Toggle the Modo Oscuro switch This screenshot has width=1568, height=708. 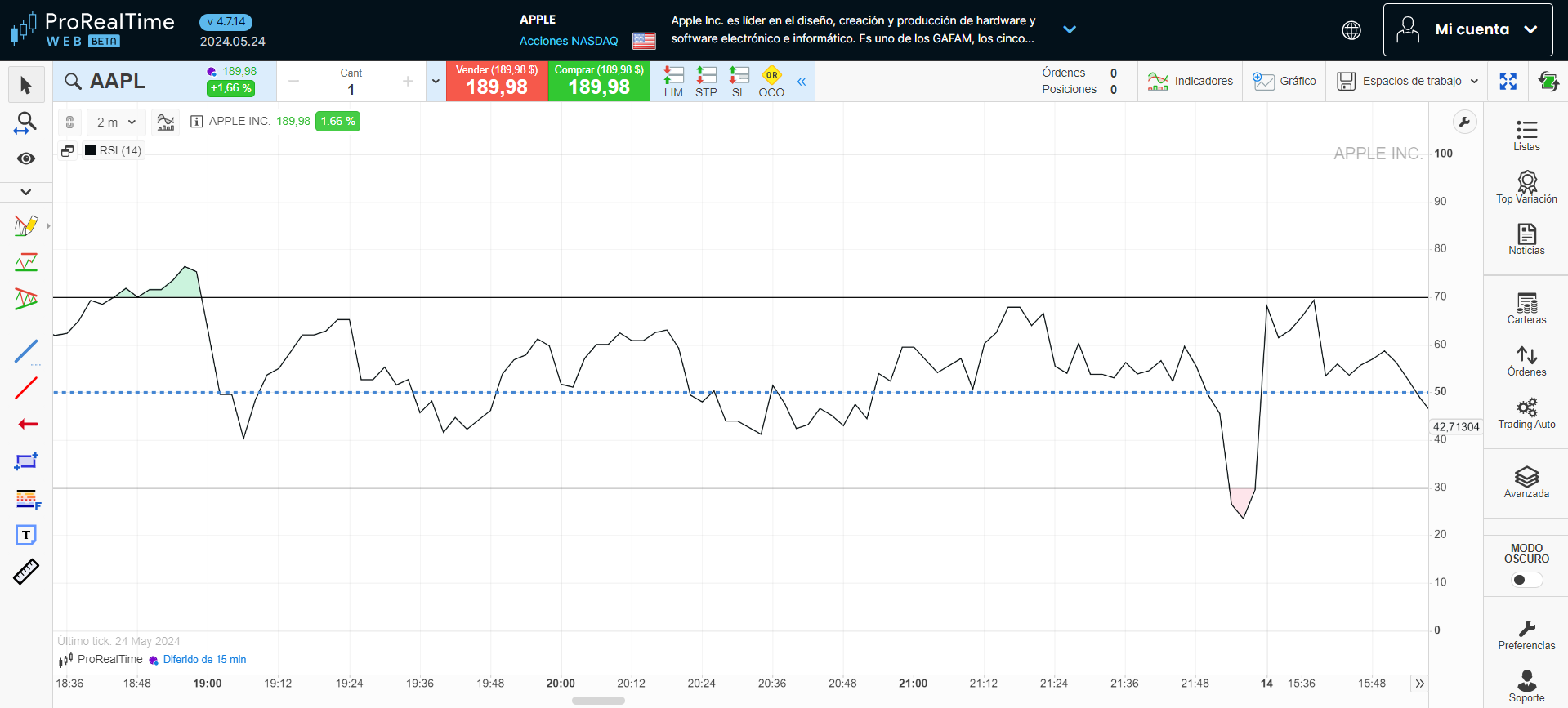coord(1526,580)
